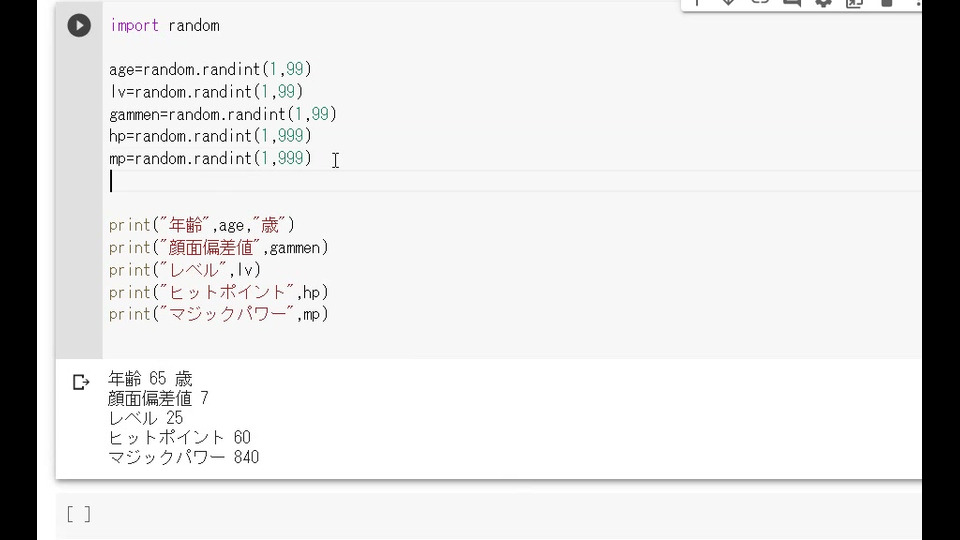Click the cell output options icon
The width and height of the screenshot is (960, 540).
point(81,382)
